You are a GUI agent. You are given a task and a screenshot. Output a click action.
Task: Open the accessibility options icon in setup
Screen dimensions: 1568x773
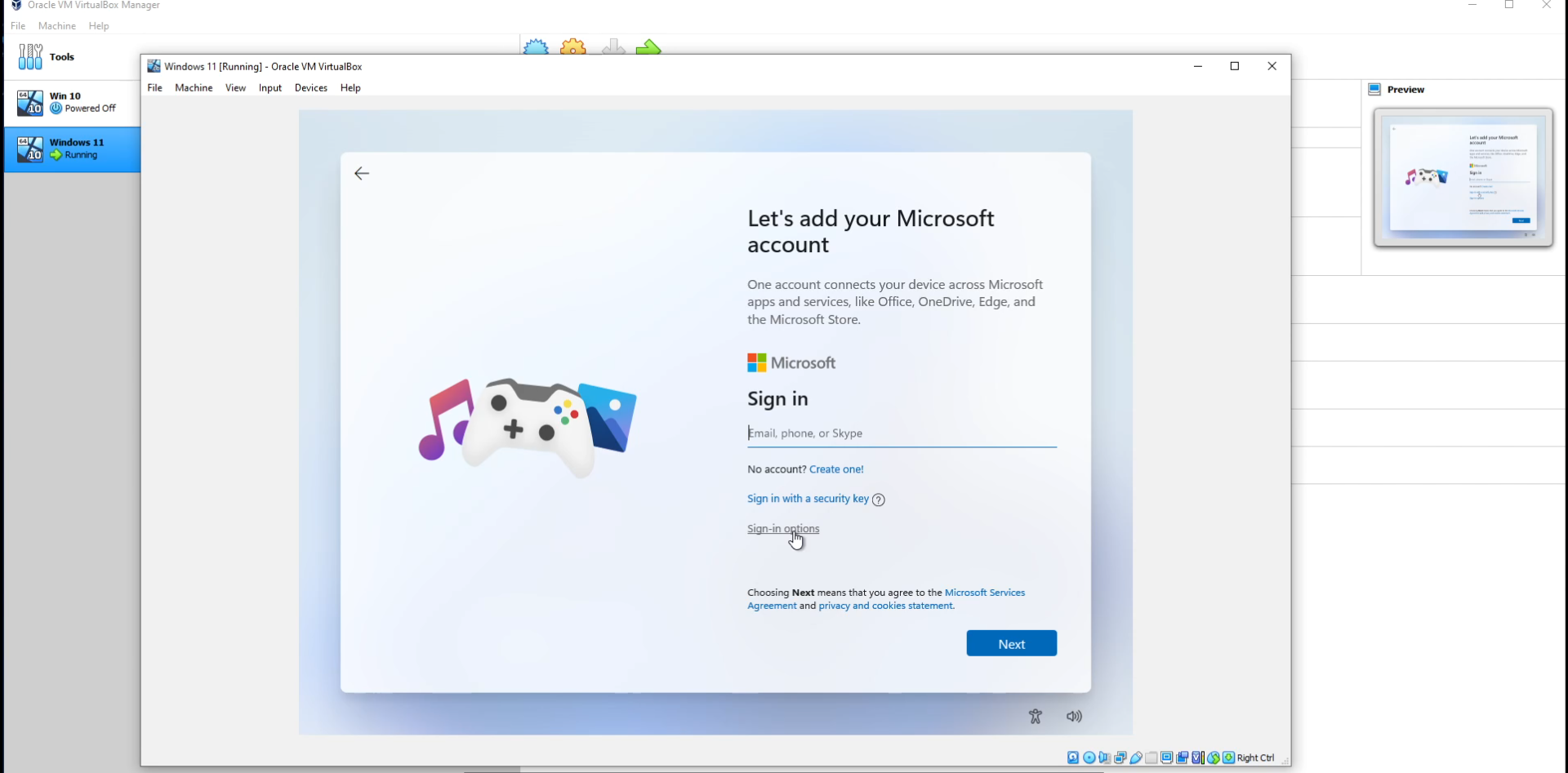point(1036,717)
